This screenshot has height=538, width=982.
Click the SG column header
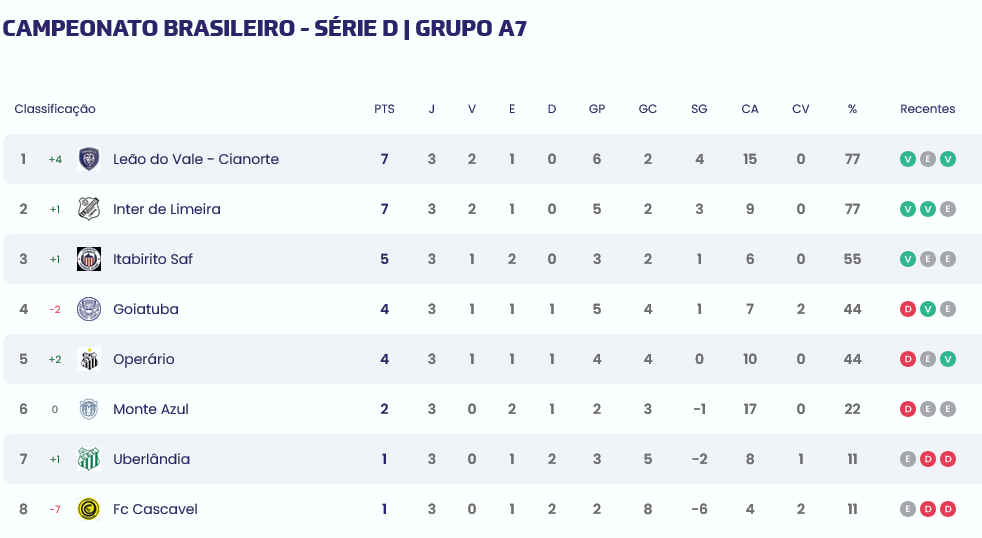pyautogui.click(x=699, y=109)
